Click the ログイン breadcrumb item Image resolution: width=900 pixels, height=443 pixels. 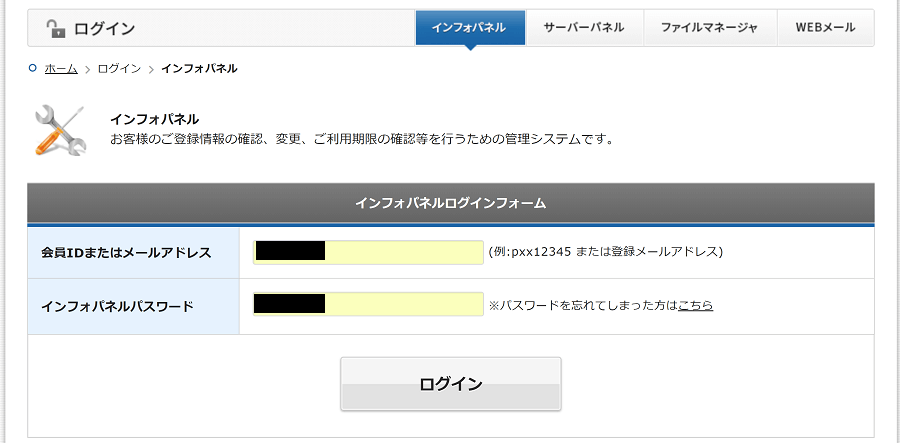tap(119, 69)
